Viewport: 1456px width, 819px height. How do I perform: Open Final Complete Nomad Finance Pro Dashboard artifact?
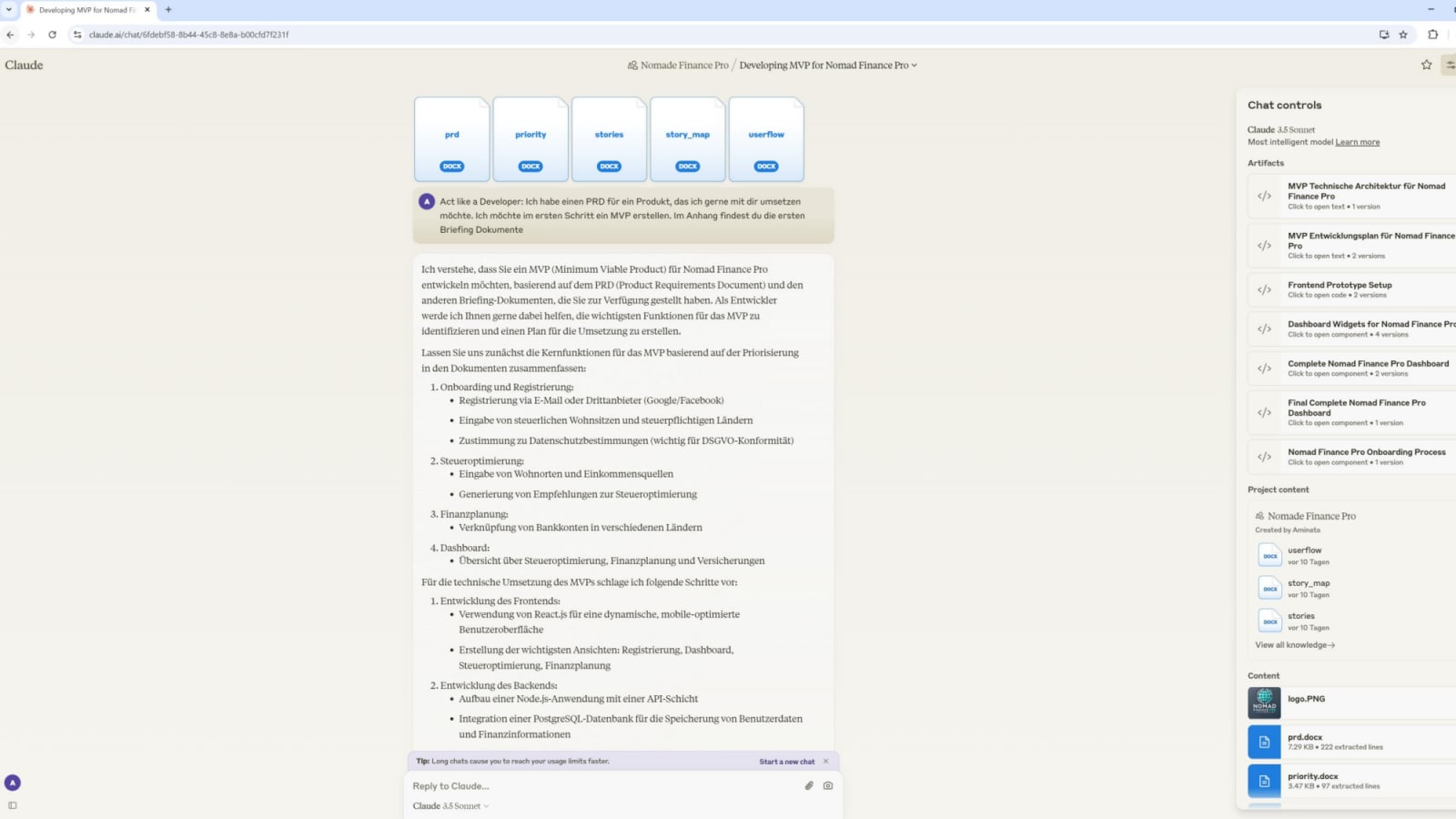click(1351, 412)
